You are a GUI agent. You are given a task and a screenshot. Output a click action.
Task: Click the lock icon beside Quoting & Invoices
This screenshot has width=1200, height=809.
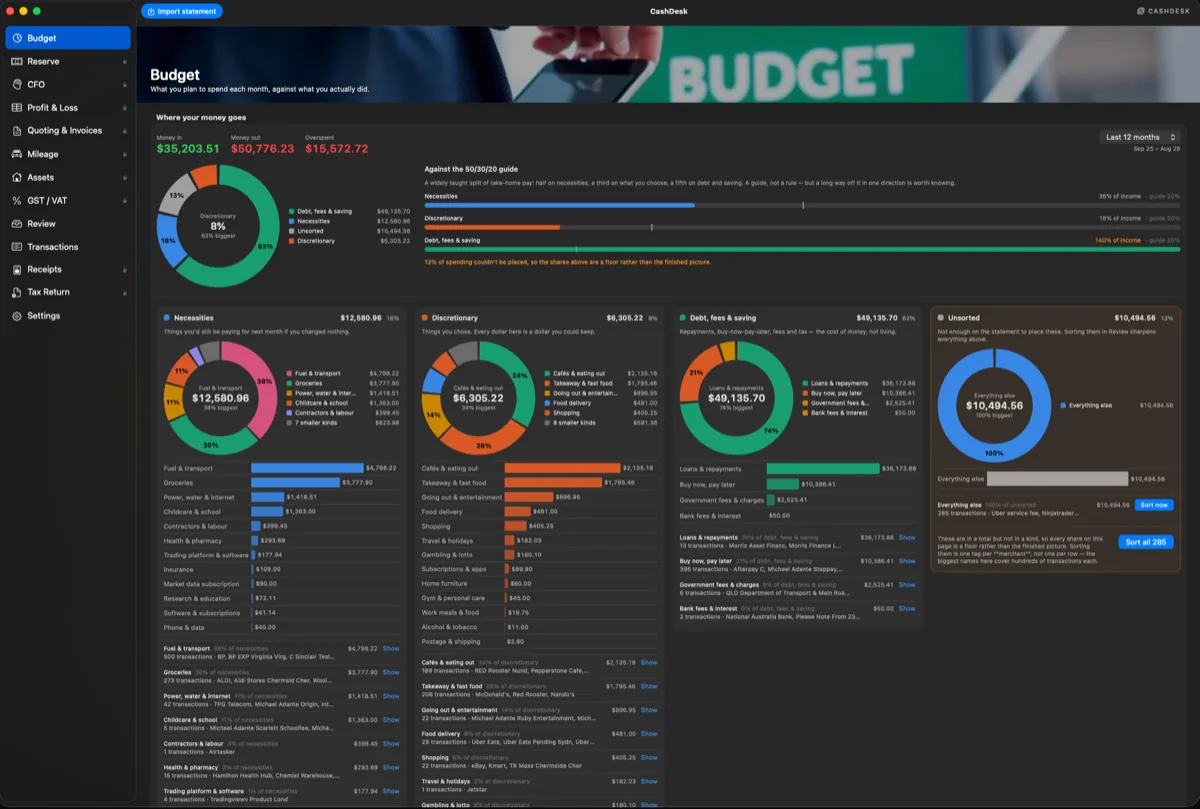pyautogui.click(x=124, y=131)
